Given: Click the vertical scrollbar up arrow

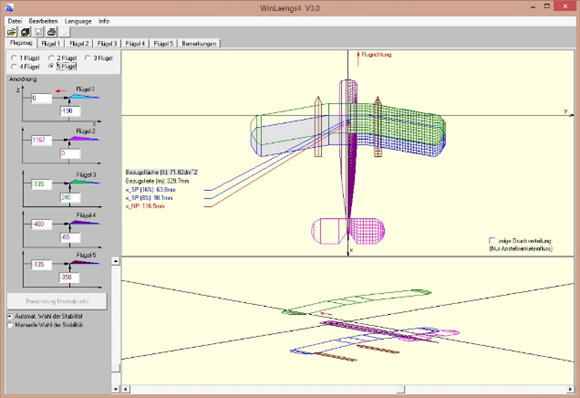Looking at the screenshot, I should pyautogui.click(x=115, y=261).
